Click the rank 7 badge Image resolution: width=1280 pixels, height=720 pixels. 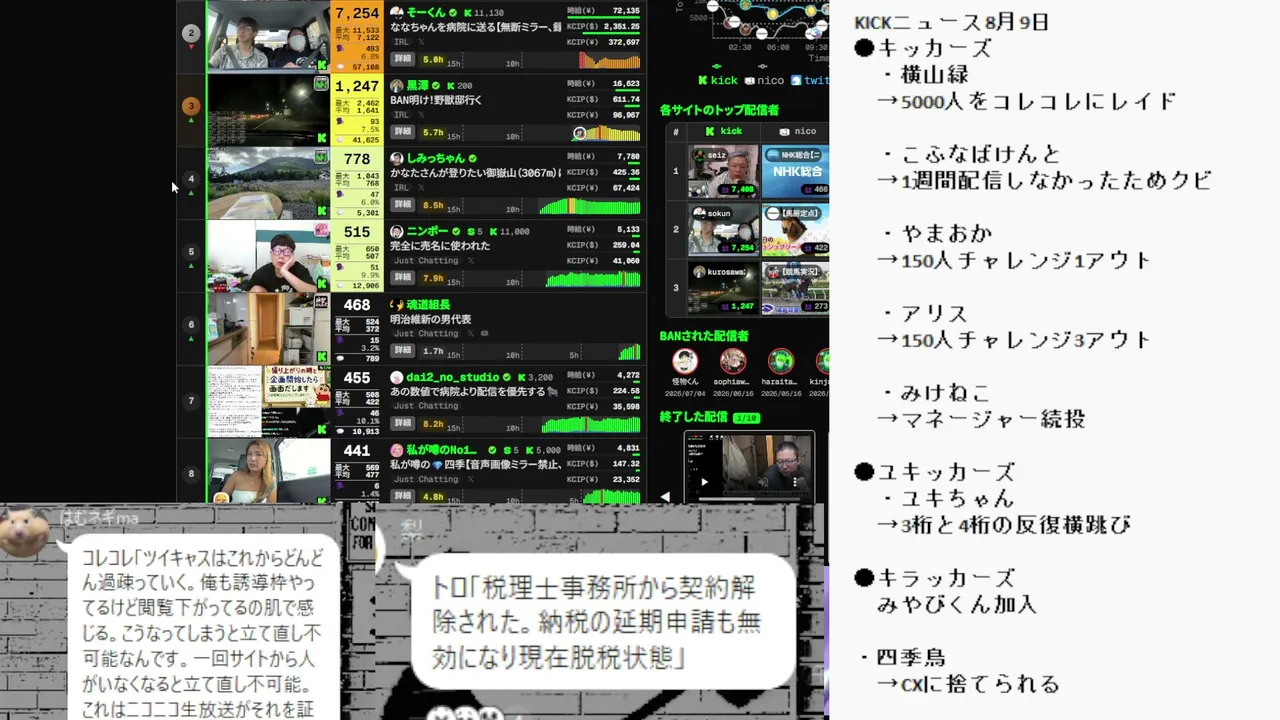191,401
